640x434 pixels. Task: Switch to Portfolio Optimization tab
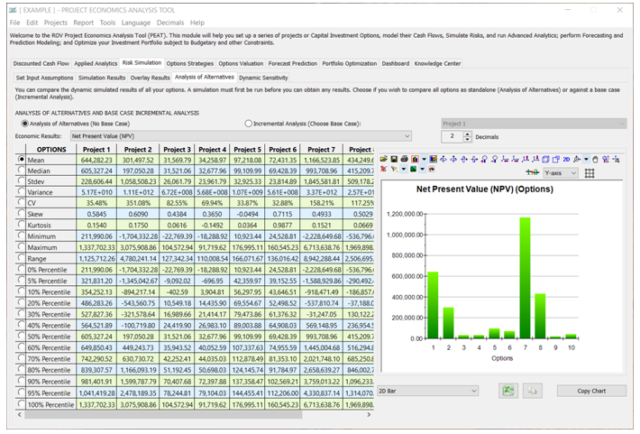349,63
